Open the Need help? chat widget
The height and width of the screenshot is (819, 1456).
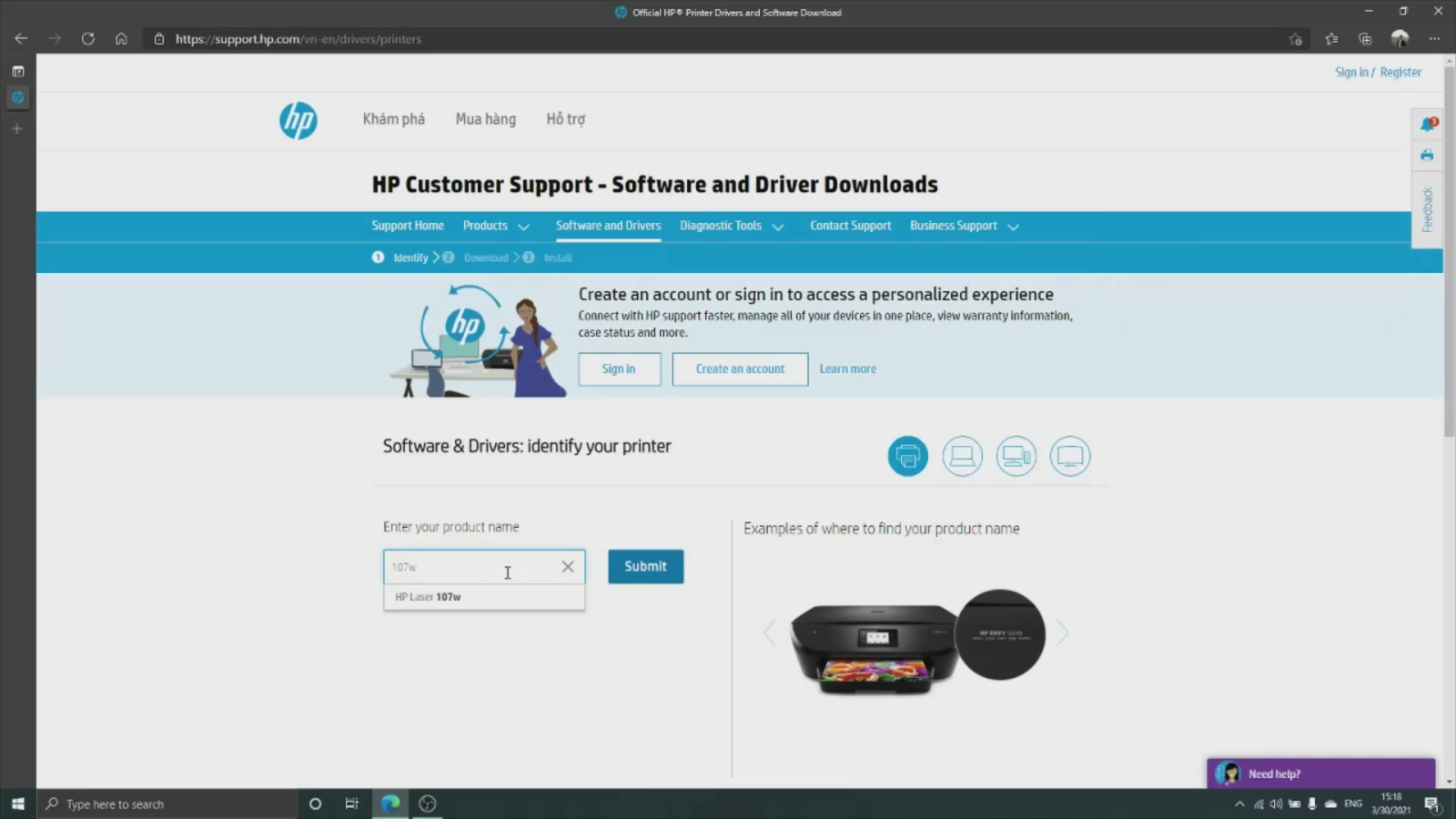[x=1321, y=773]
